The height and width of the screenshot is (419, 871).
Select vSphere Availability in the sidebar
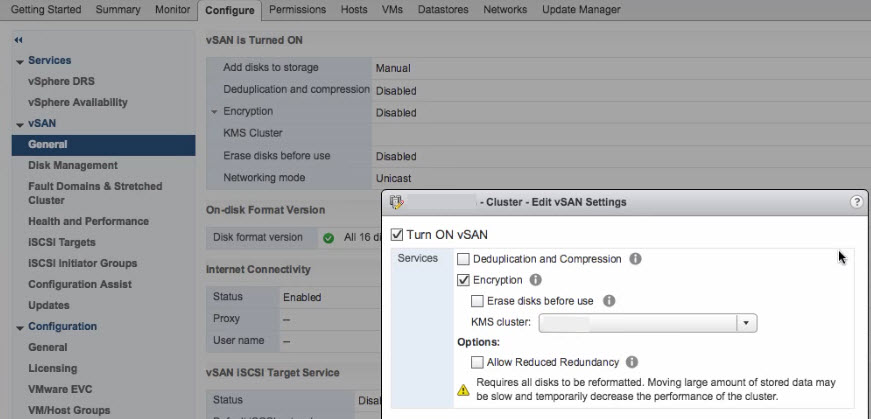(78, 102)
